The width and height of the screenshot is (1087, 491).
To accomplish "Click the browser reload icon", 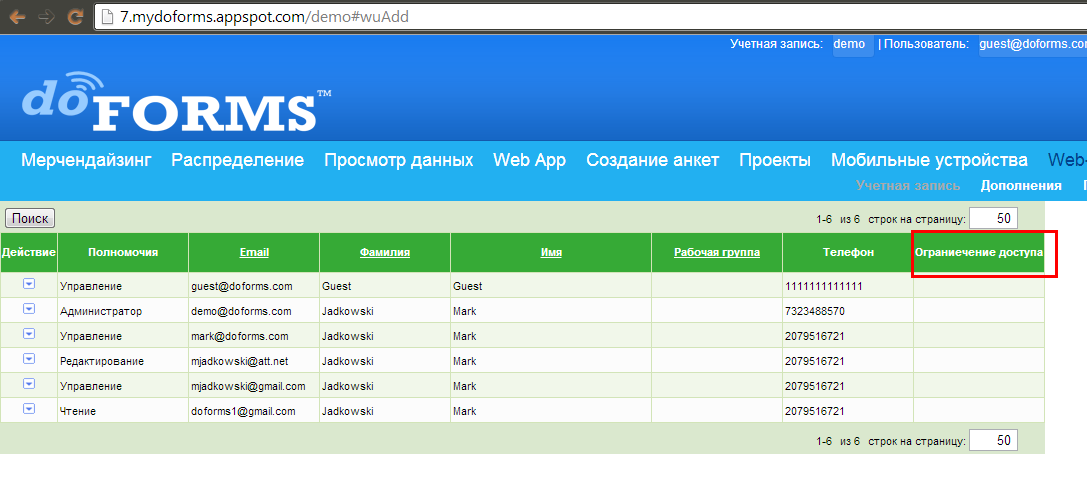I will (75, 17).
